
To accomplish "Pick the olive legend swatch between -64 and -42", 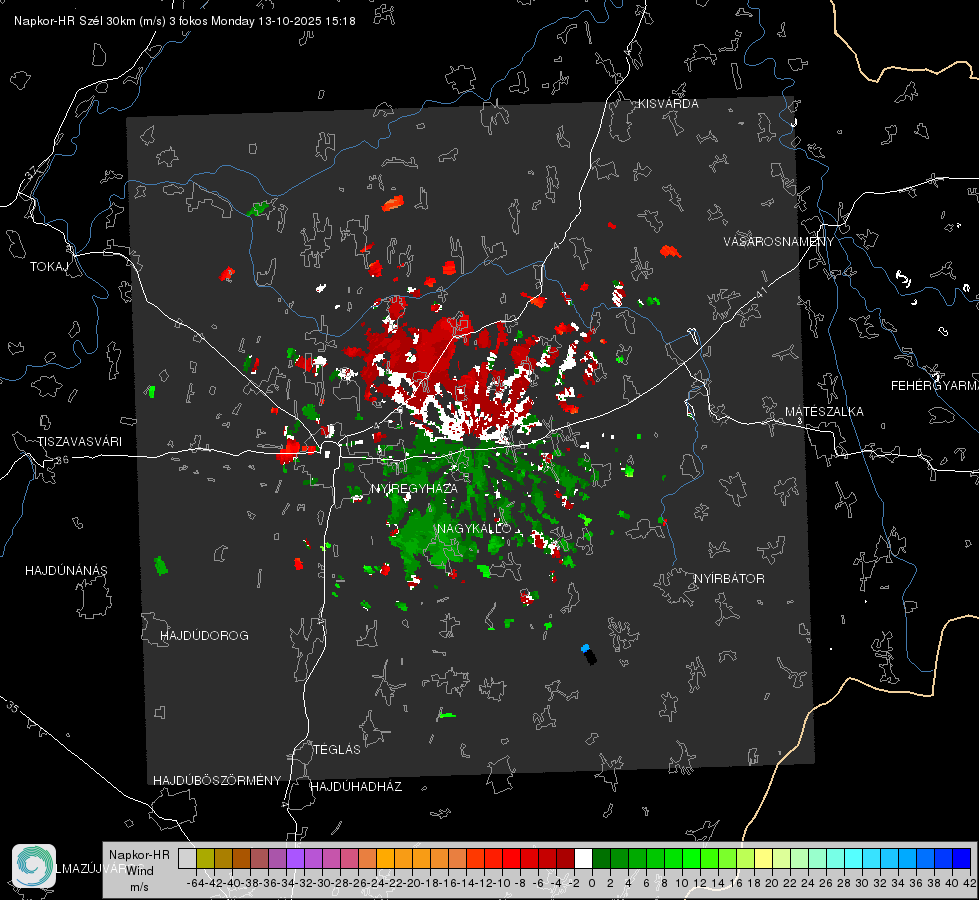I will pyautogui.click(x=205, y=858).
